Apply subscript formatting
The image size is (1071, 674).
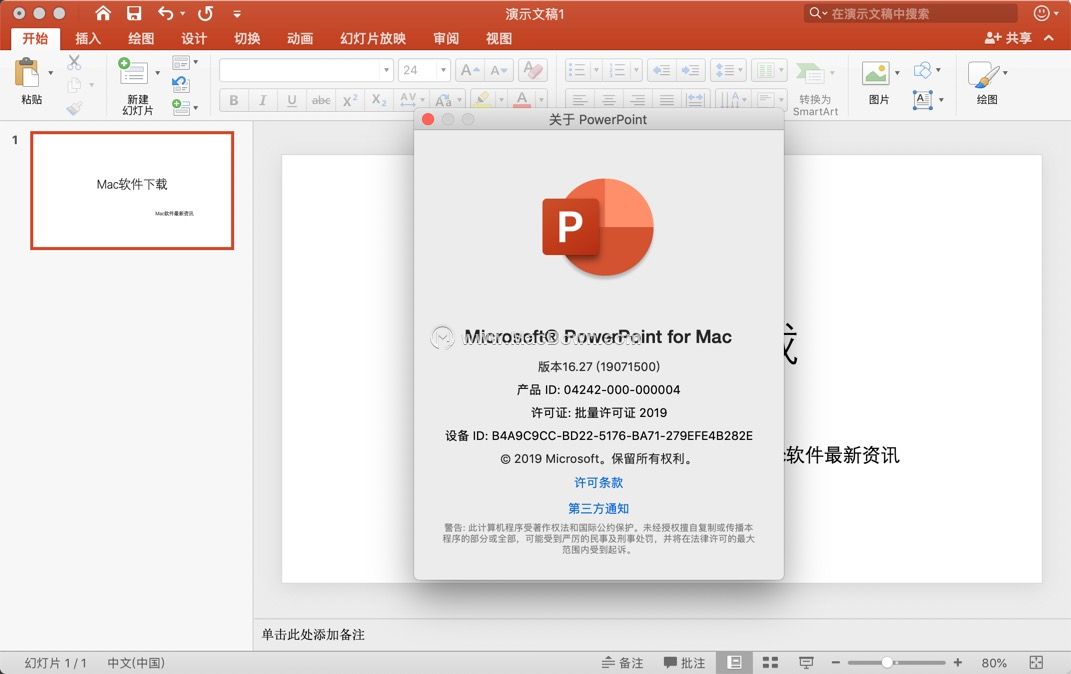pyautogui.click(x=379, y=100)
